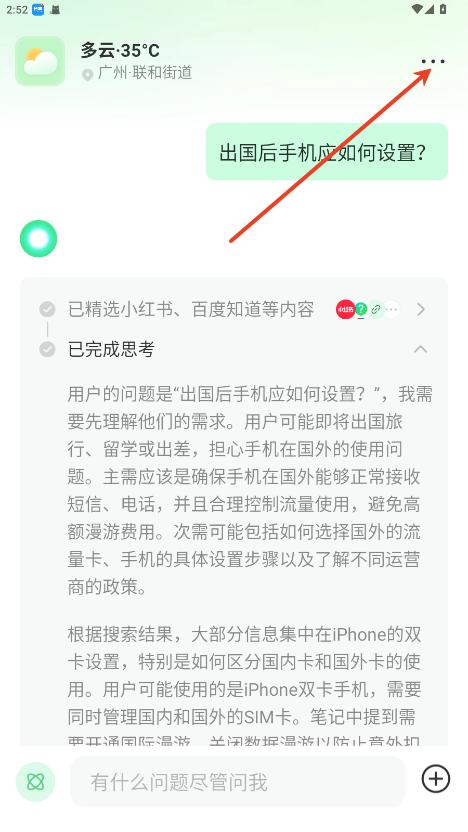Tap the atom icon beside input box

click(x=36, y=782)
